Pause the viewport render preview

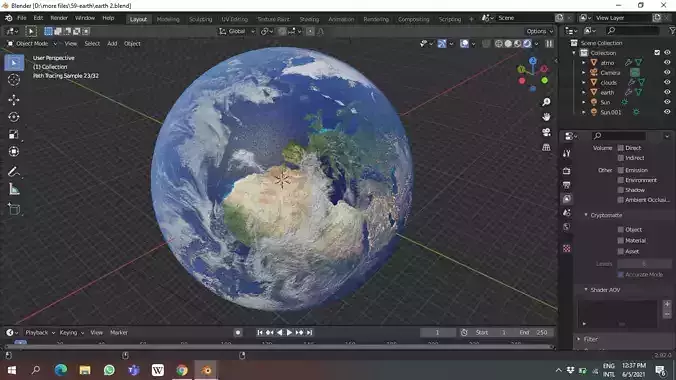549,44
